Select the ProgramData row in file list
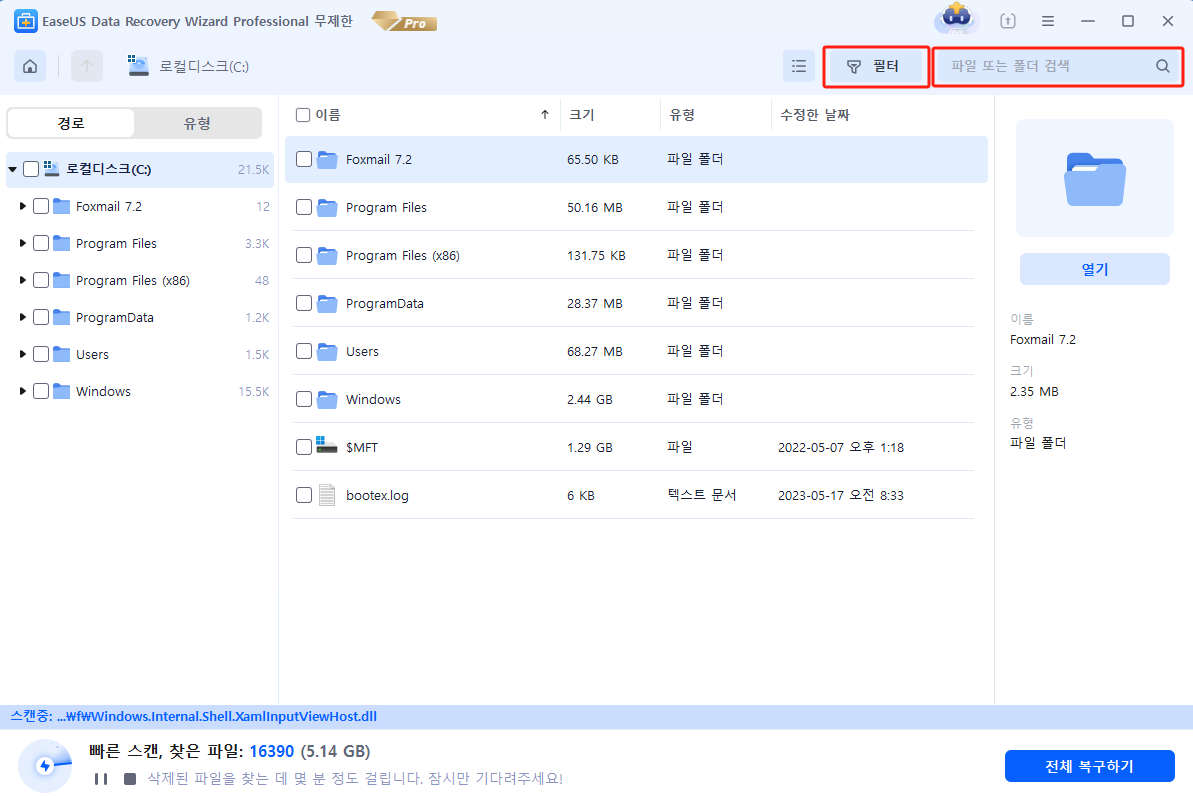This screenshot has width=1193, height=796. point(634,303)
